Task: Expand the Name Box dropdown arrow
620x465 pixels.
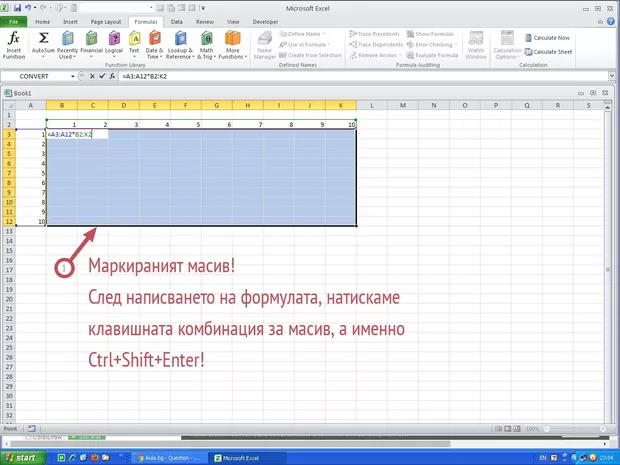Action: [x=73, y=76]
